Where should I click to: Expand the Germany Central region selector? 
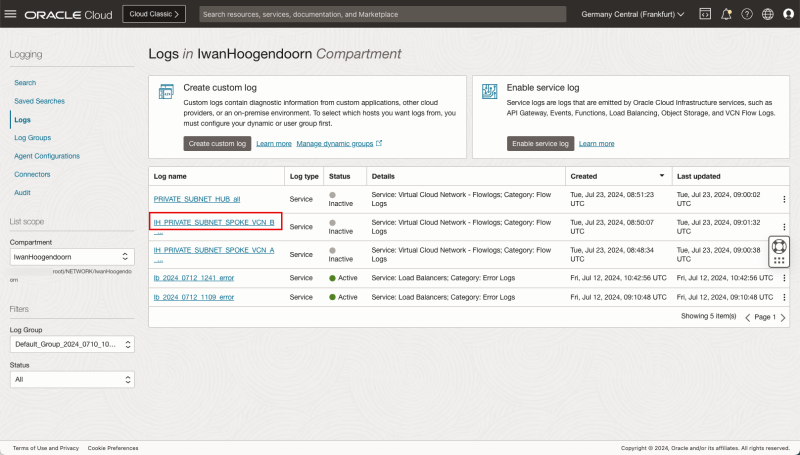click(632, 15)
